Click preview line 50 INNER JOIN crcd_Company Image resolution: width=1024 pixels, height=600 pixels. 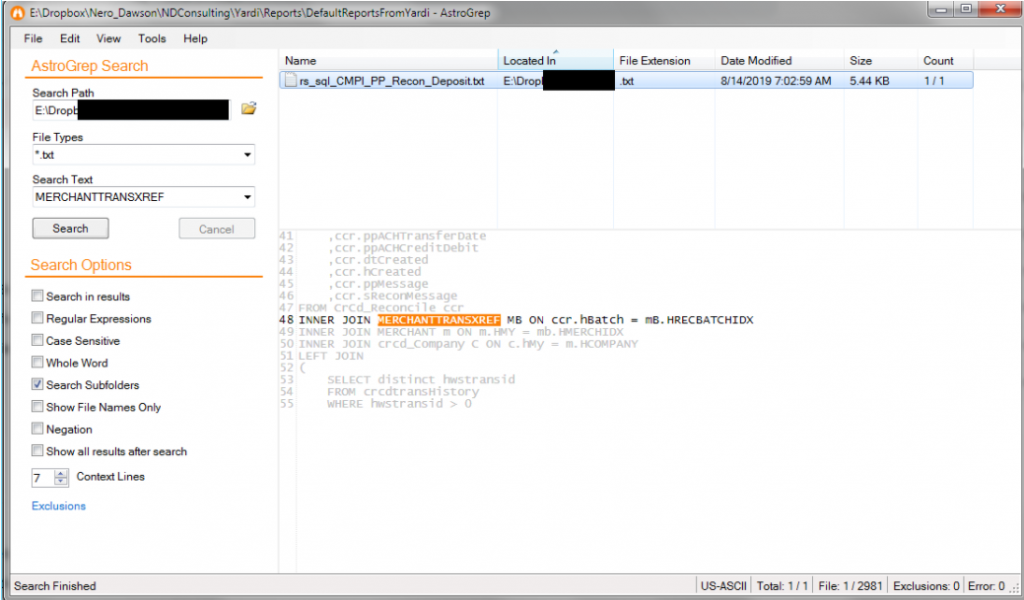468,344
